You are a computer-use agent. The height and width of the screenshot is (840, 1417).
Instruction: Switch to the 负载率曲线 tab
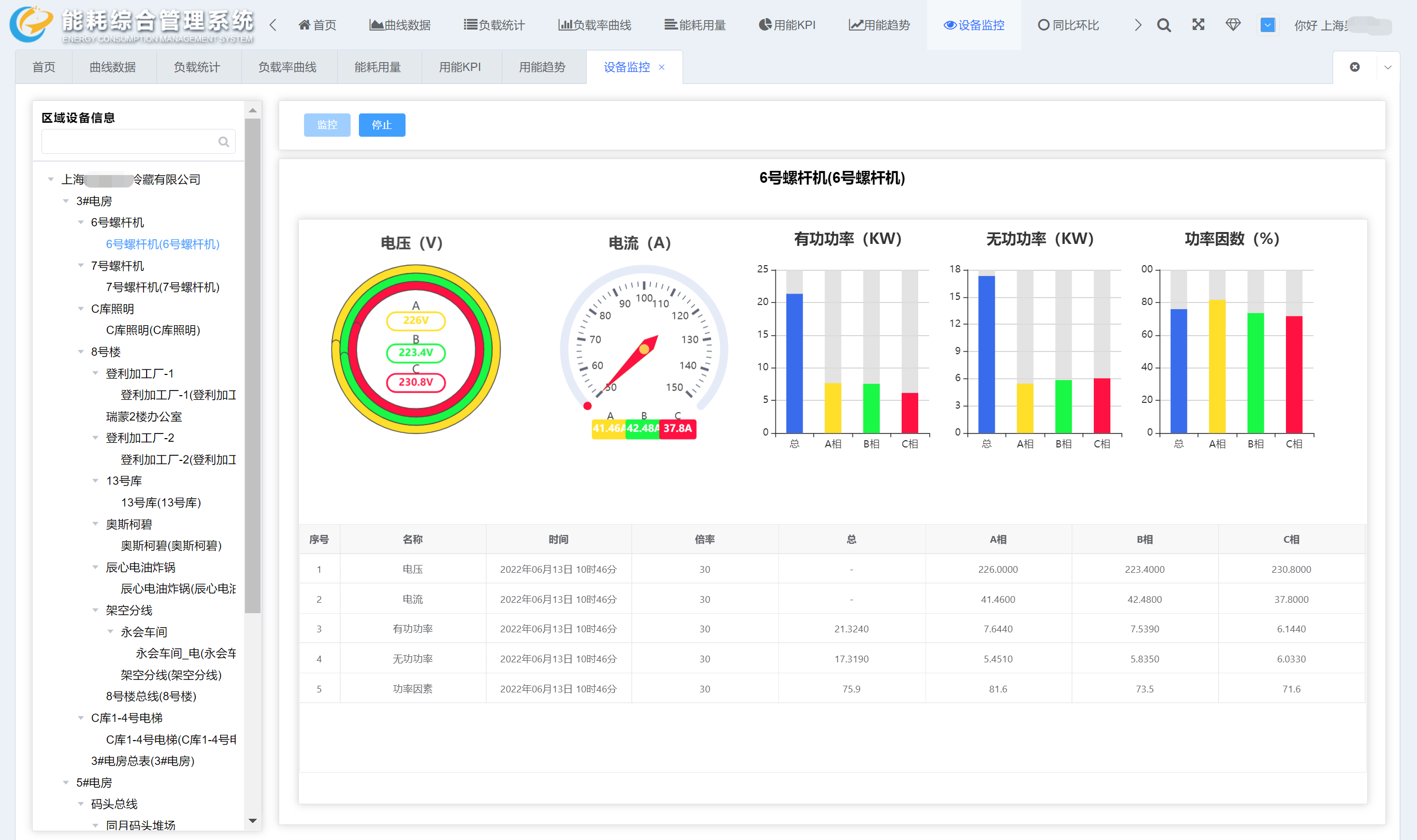click(287, 67)
